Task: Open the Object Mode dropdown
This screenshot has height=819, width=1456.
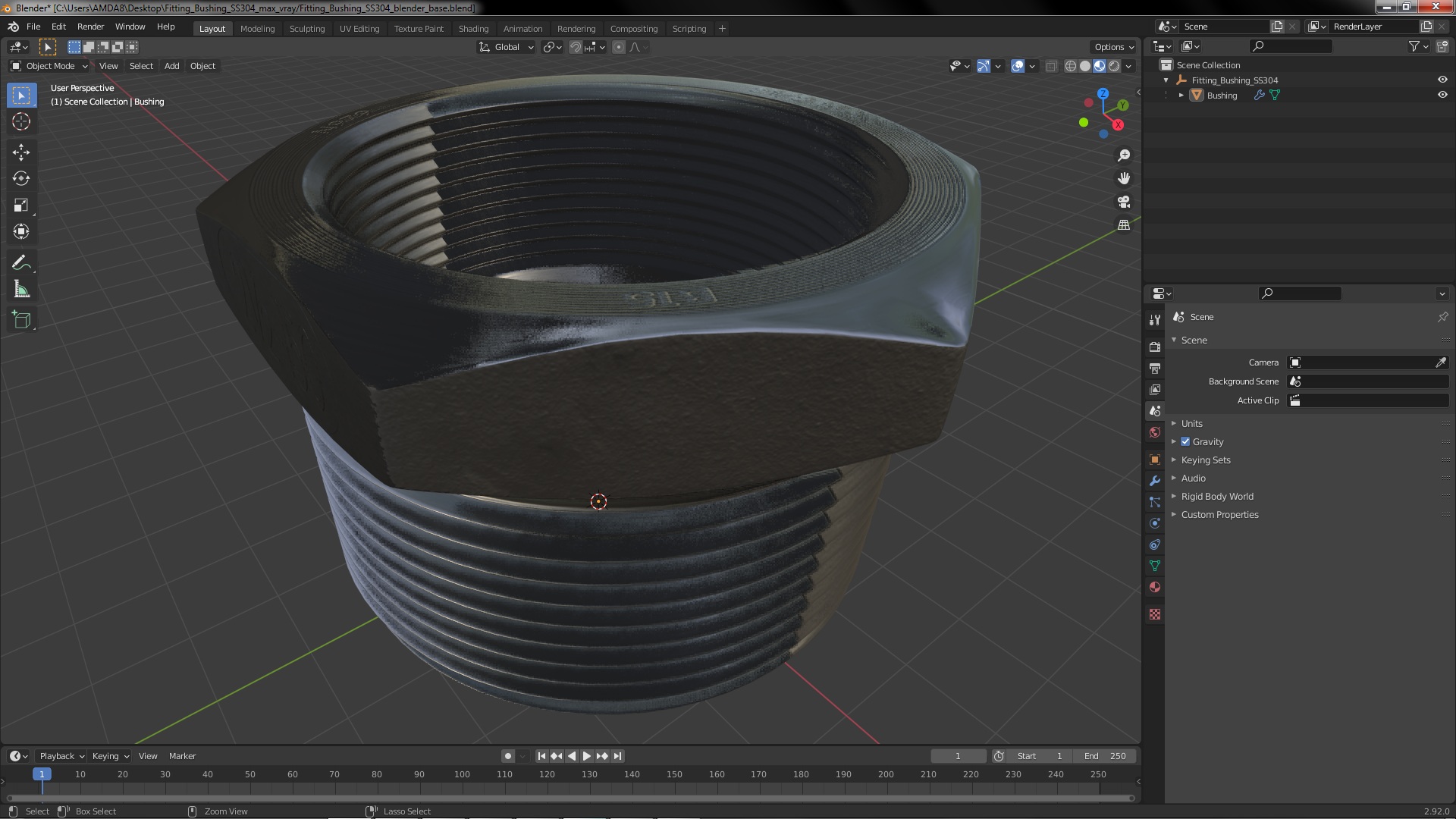Action: pyautogui.click(x=49, y=66)
